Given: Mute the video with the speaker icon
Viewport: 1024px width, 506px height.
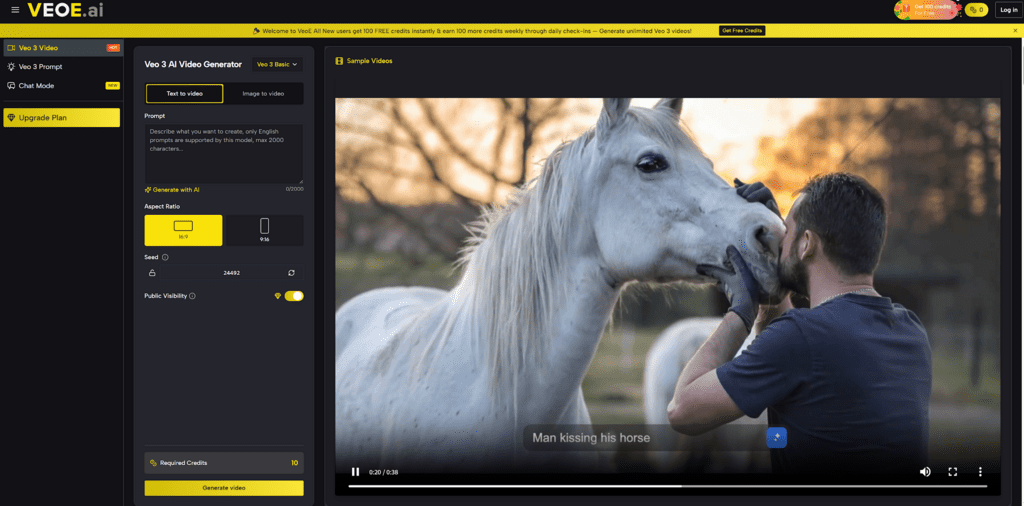Looking at the screenshot, I should [925, 472].
